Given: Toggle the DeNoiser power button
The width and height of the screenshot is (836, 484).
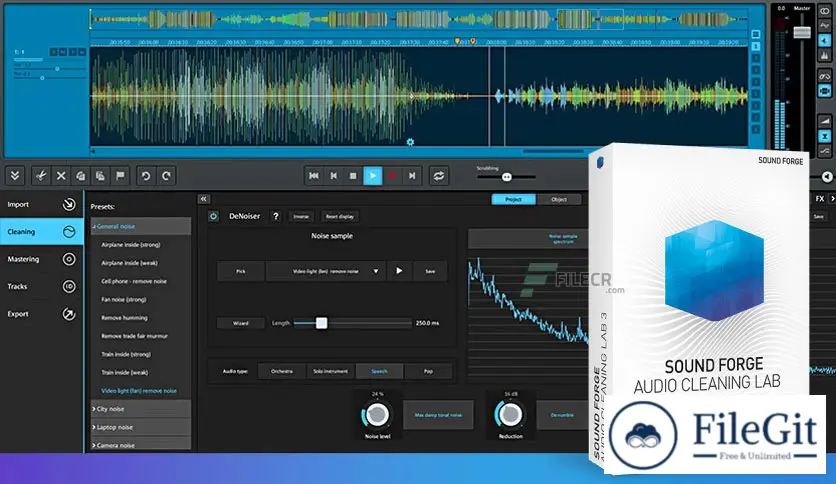Looking at the screenshot, I should pyautogui.click(x=213, y=216).
